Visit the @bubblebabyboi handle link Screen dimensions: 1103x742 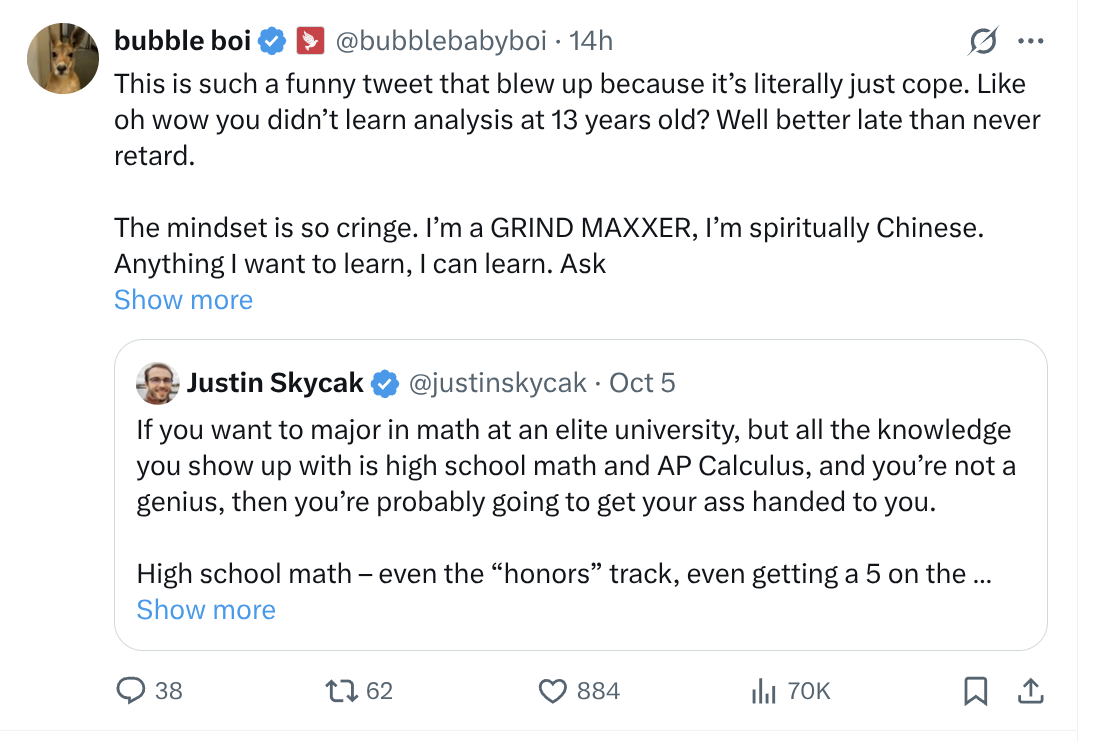coord(441,41)
